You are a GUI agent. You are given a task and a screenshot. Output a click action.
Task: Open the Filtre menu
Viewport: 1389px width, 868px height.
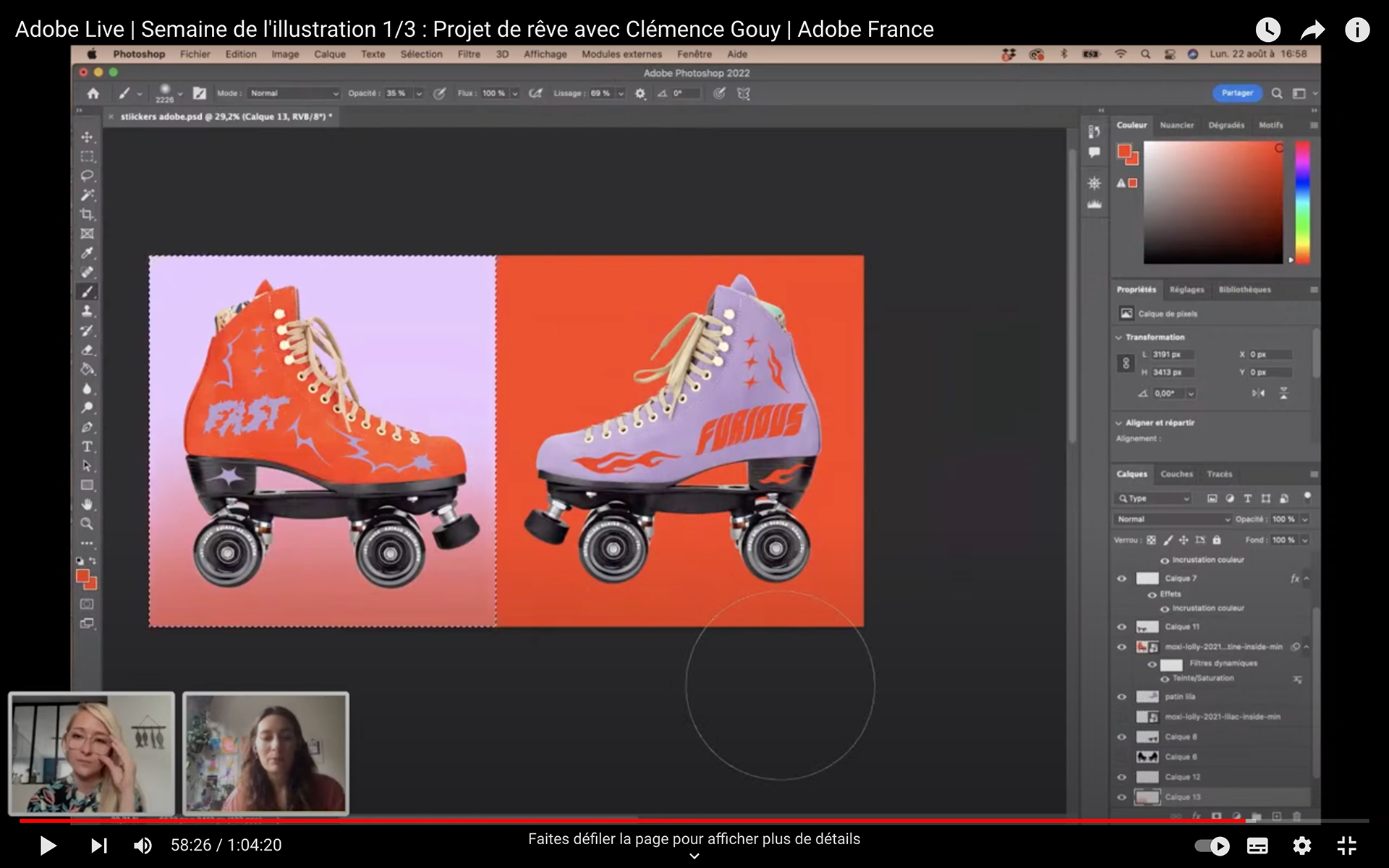(x=468, y=54)
